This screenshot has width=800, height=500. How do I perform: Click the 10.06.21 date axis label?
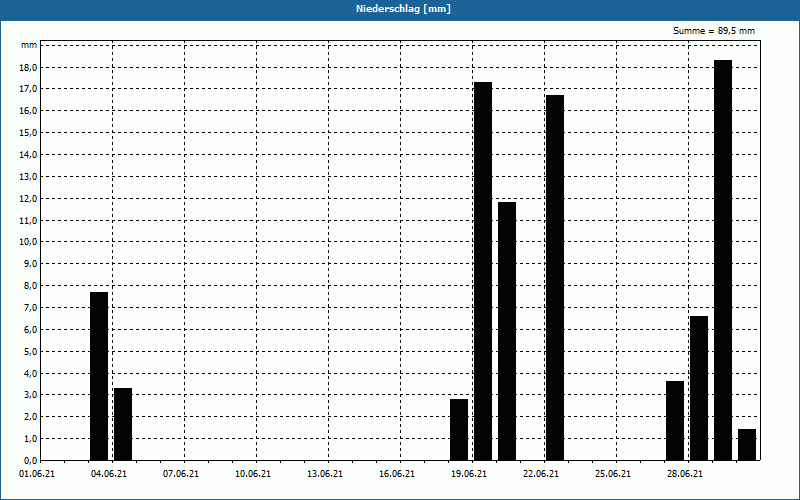coord(253,474)
